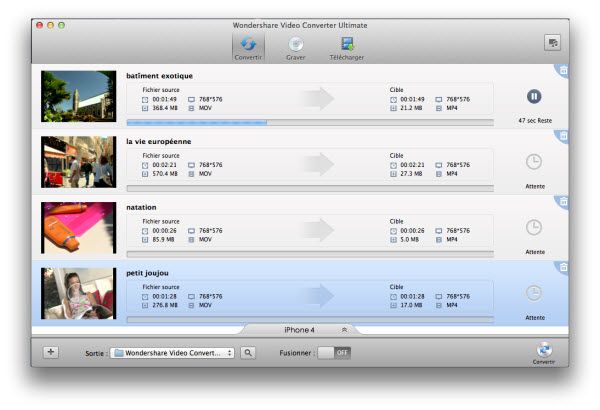
Task: Click the natation progress bar
Action: [x=310, y=254]
